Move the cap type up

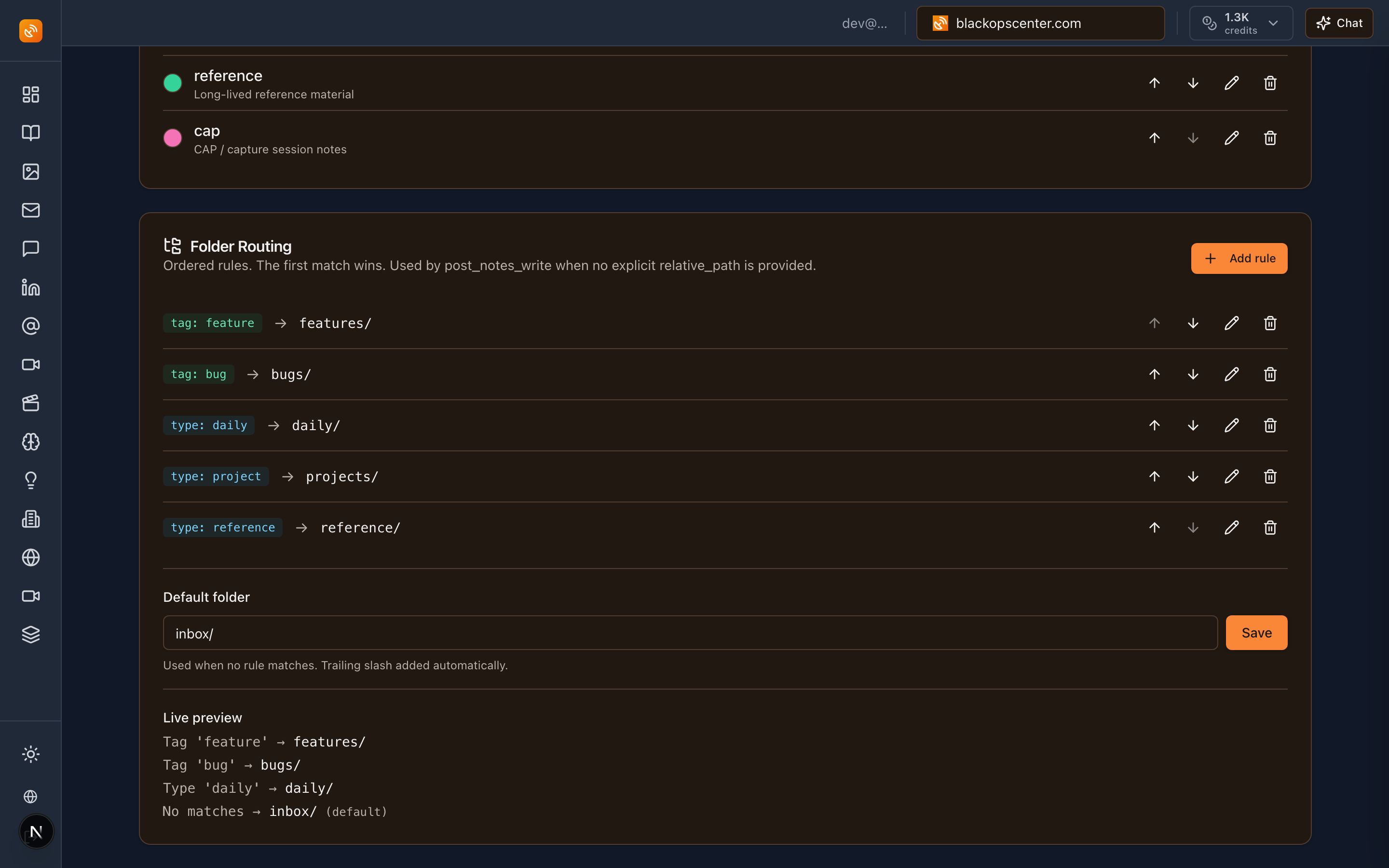click(x=1154, y=138)
